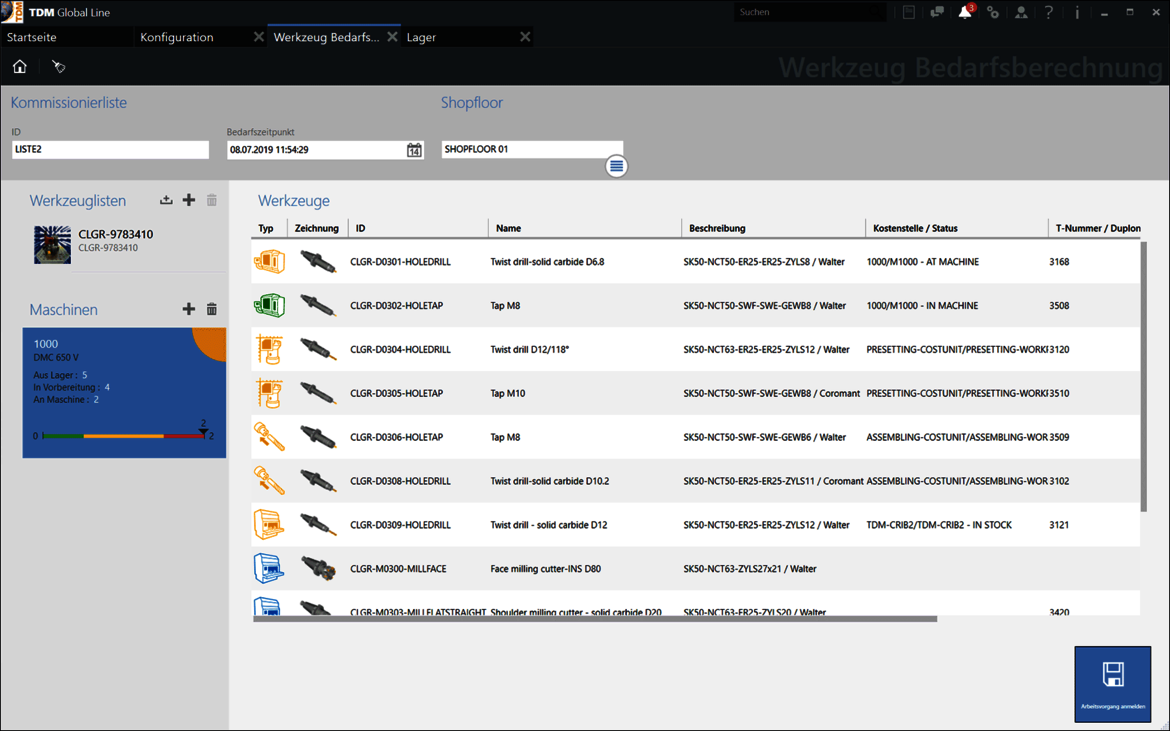Click the machine 1000 status progress bar
This screenshot has height=731, width=1170.
click(x=123, y=436)
